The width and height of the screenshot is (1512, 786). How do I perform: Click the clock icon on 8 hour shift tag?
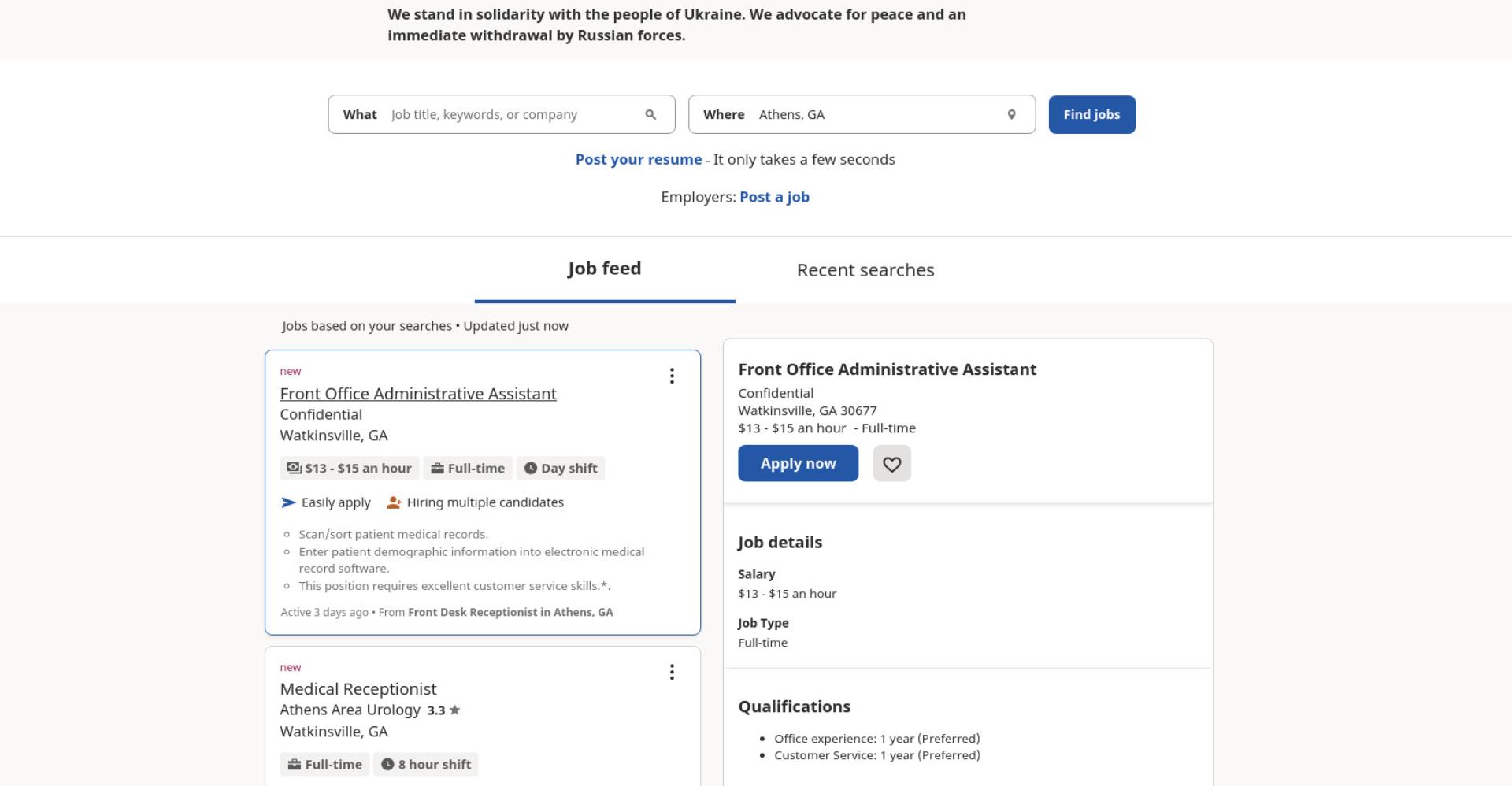click(387, 764)
